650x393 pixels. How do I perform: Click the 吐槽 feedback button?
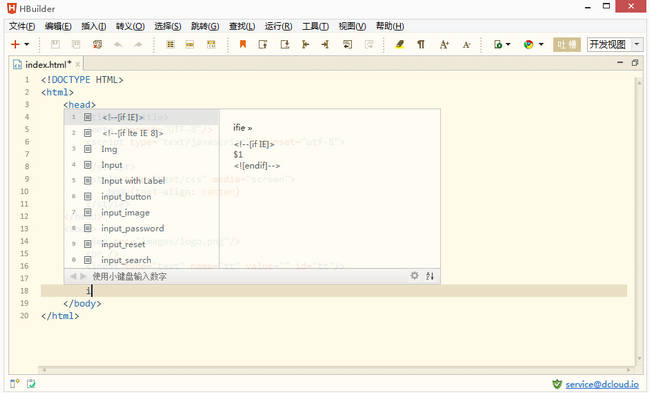pyautogui.click(x=567, y=44)
